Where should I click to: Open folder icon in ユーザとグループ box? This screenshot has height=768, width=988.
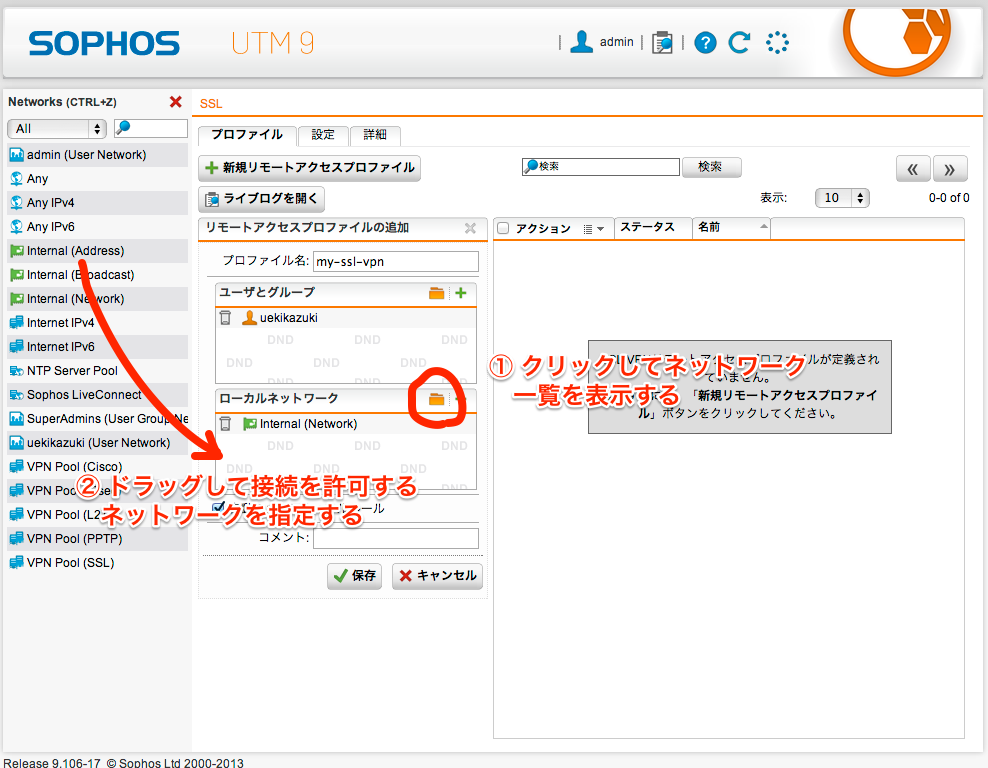437,293
